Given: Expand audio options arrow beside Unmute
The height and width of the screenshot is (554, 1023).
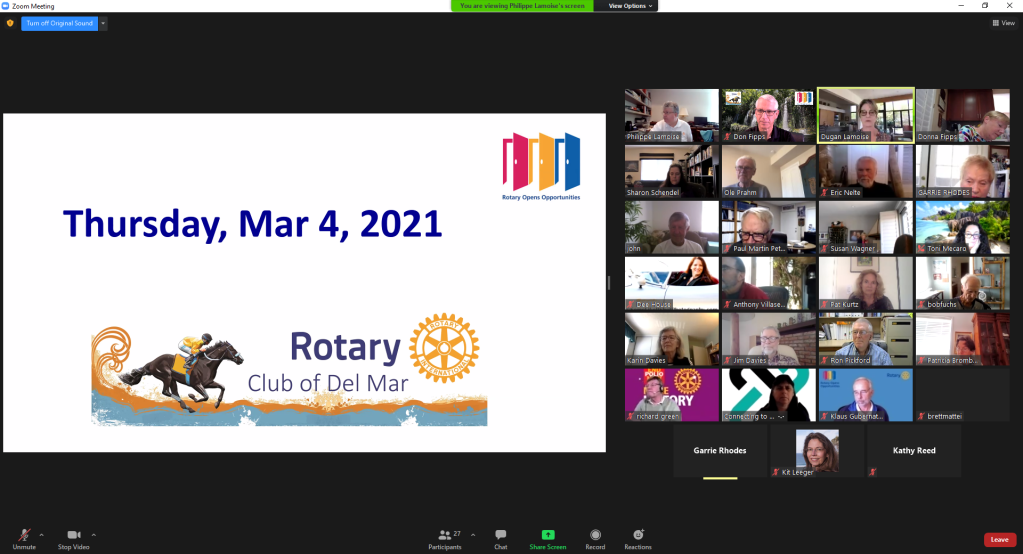Looking at the screenshot, I should tap(44, 534).
